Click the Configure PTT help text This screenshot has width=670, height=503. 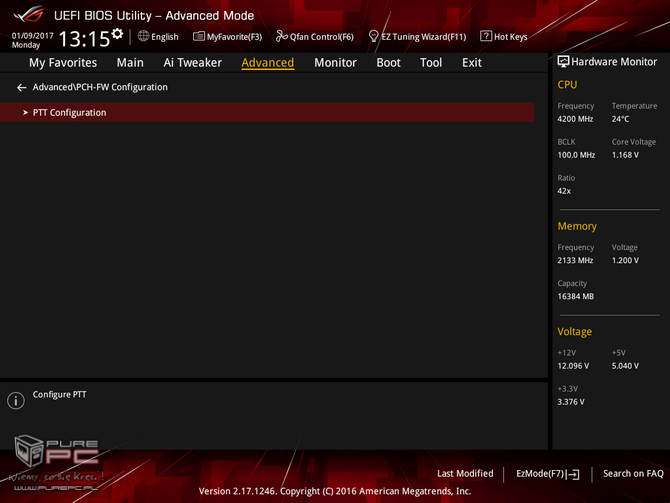(x=59, y=394)
